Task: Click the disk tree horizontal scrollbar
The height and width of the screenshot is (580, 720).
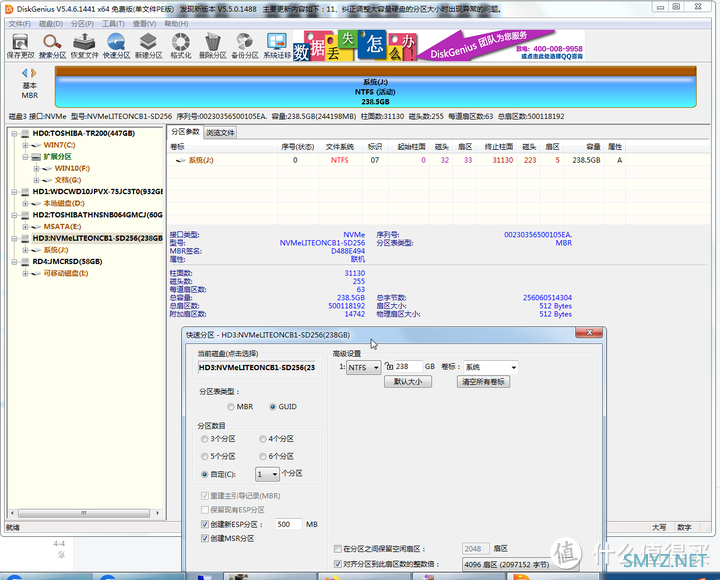Action: coord(84,513)
